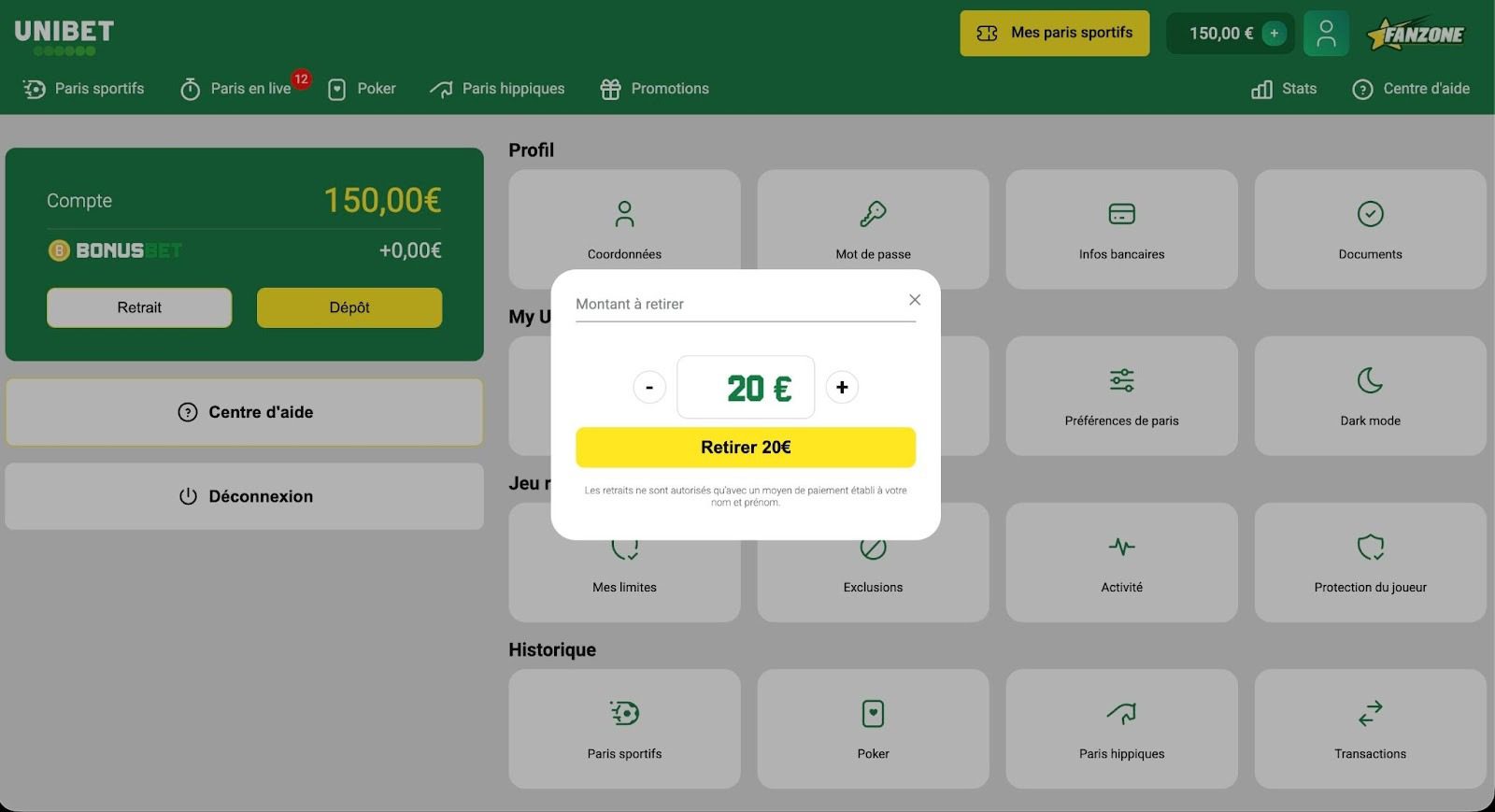The width and height of the screenshot is (1495, 812).
Task: Open the Fanzone logo link
Action: tap(1416, 34)
